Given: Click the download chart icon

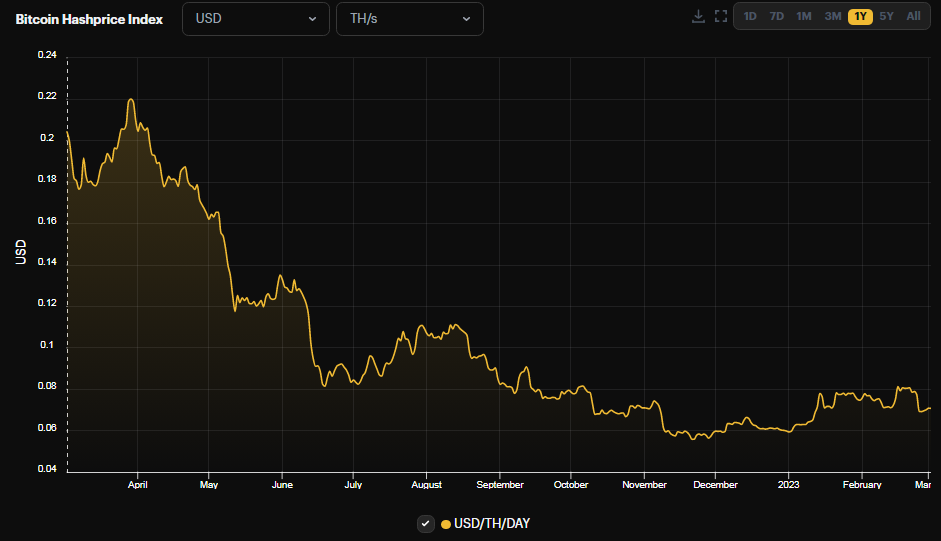Looking at the screenshot, I should [x=698, y=17].
